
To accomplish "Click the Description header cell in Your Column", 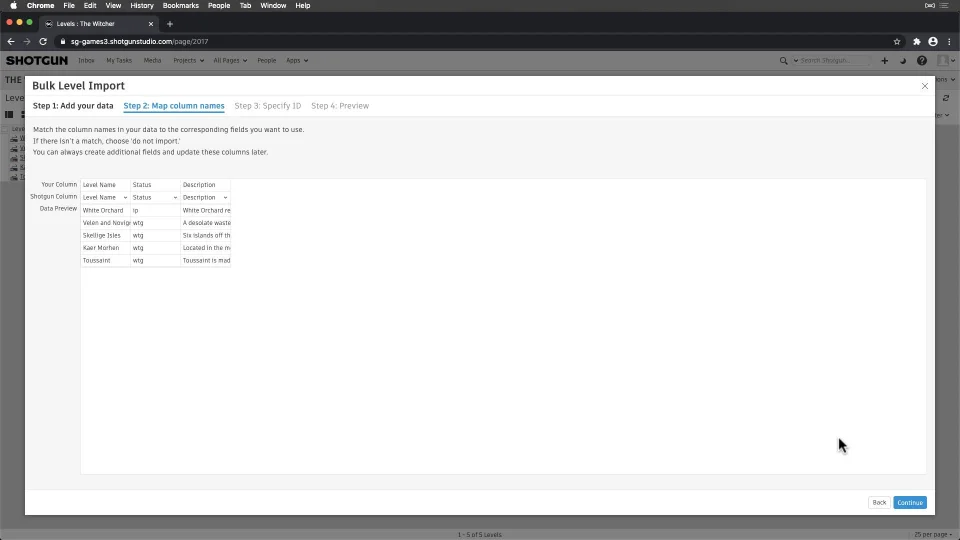I will click(205, 184).
